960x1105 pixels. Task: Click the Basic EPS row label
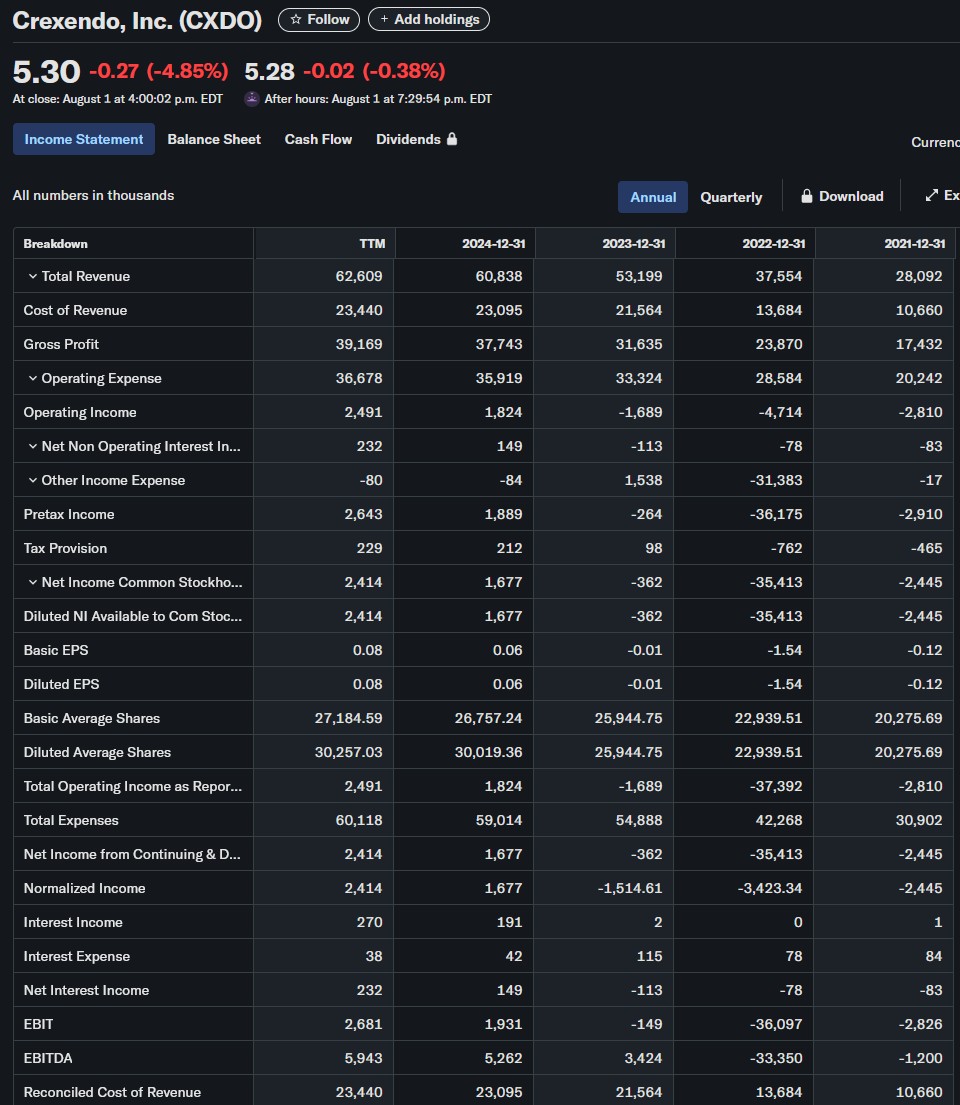[56, 650]
